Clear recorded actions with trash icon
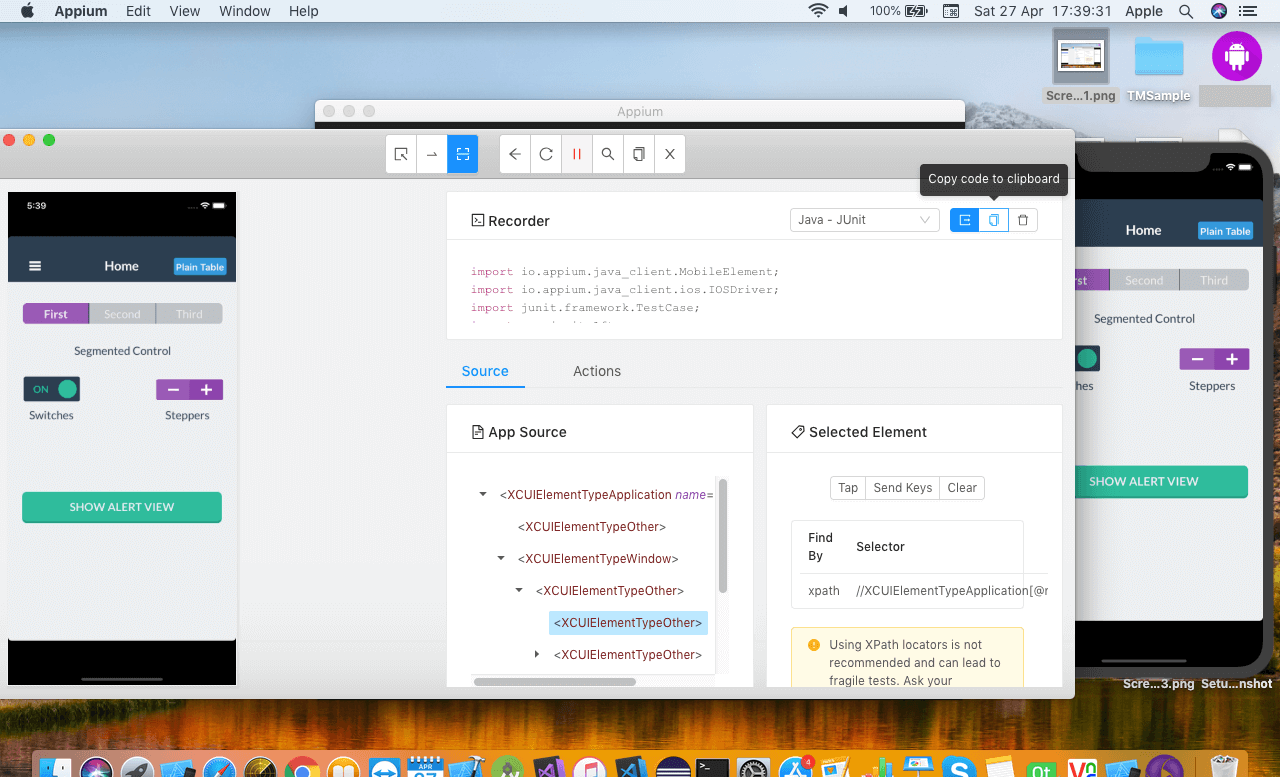The width and height of the screenshot is (1281, 777). pos(1022,220)
